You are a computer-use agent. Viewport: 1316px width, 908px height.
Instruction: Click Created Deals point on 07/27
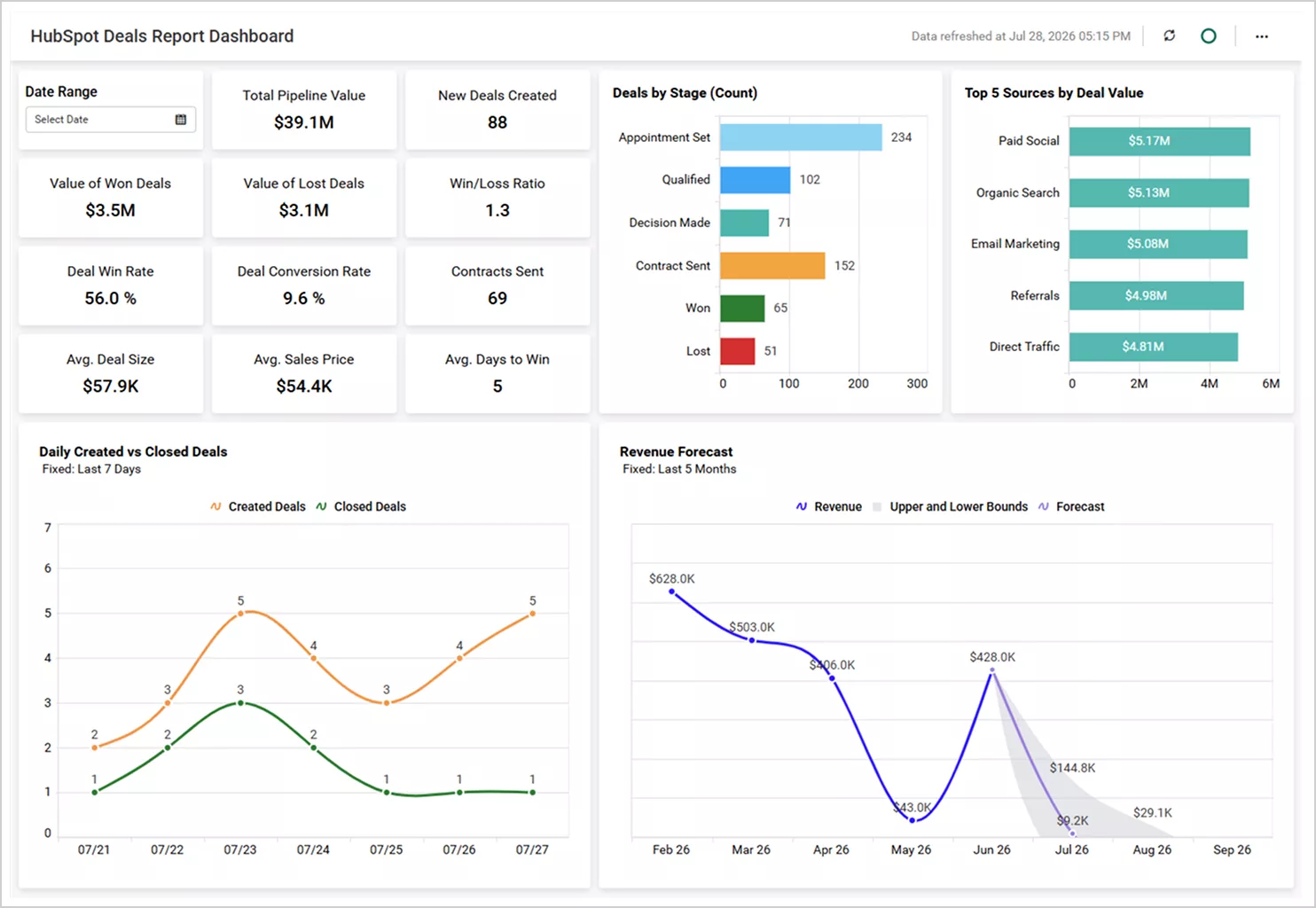click(532, 614)
